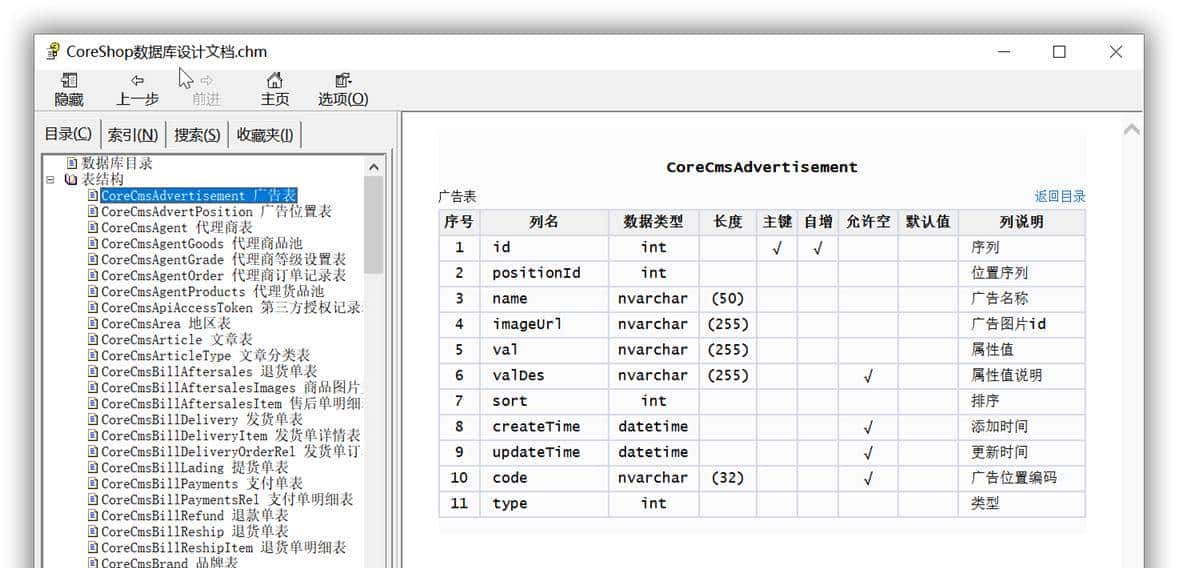This screenshot has width=1178, height=568.
Task: Click page icon beside CoreCmsBillRefund 退款单表
Action: click(x=93, y=515)
